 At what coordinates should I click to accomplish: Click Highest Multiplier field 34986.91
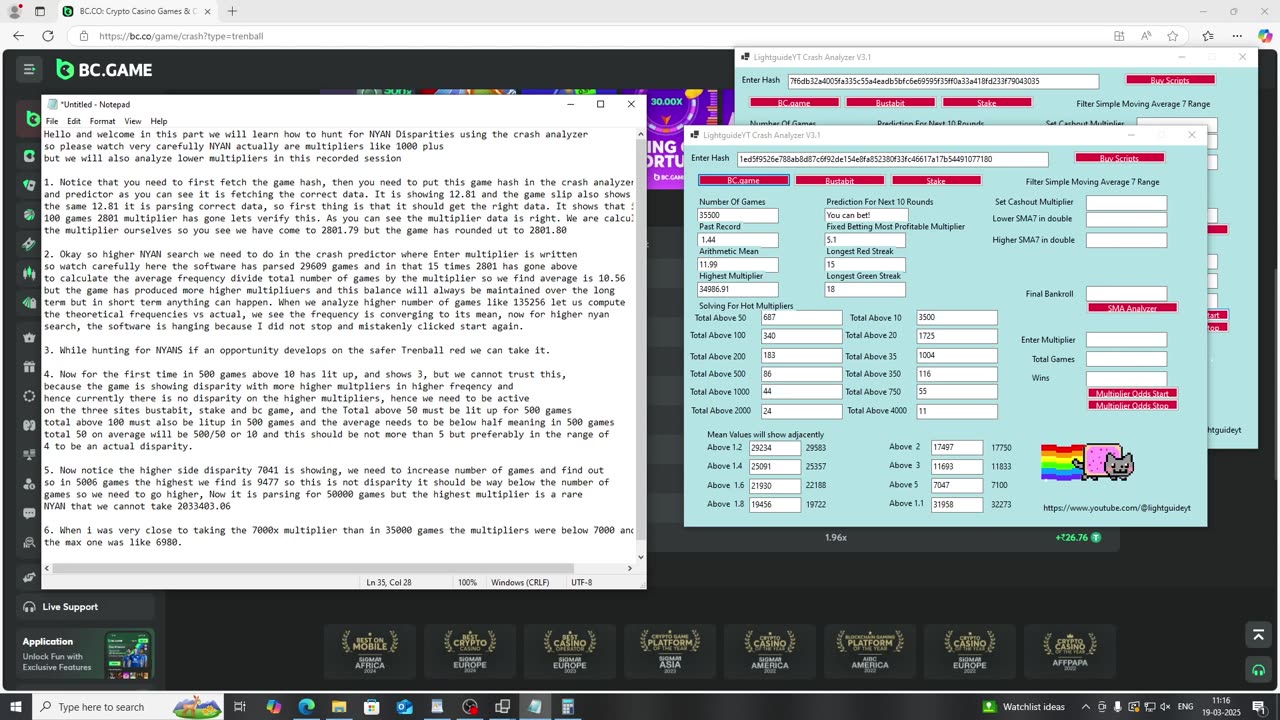[x=737, y=289]
